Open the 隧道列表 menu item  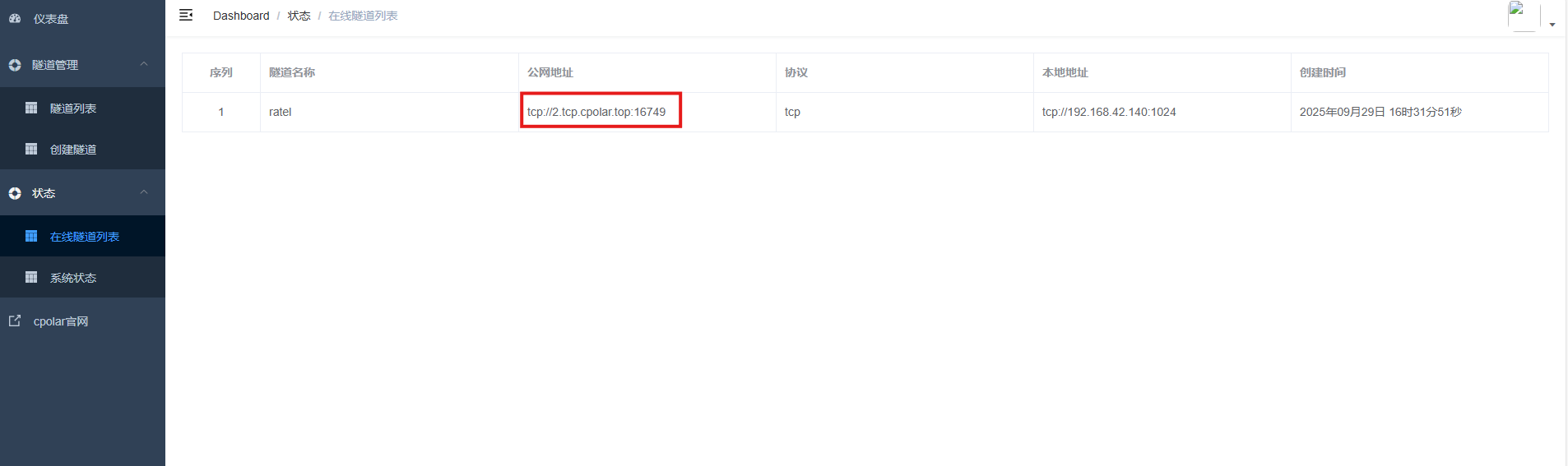pos(73,108)
